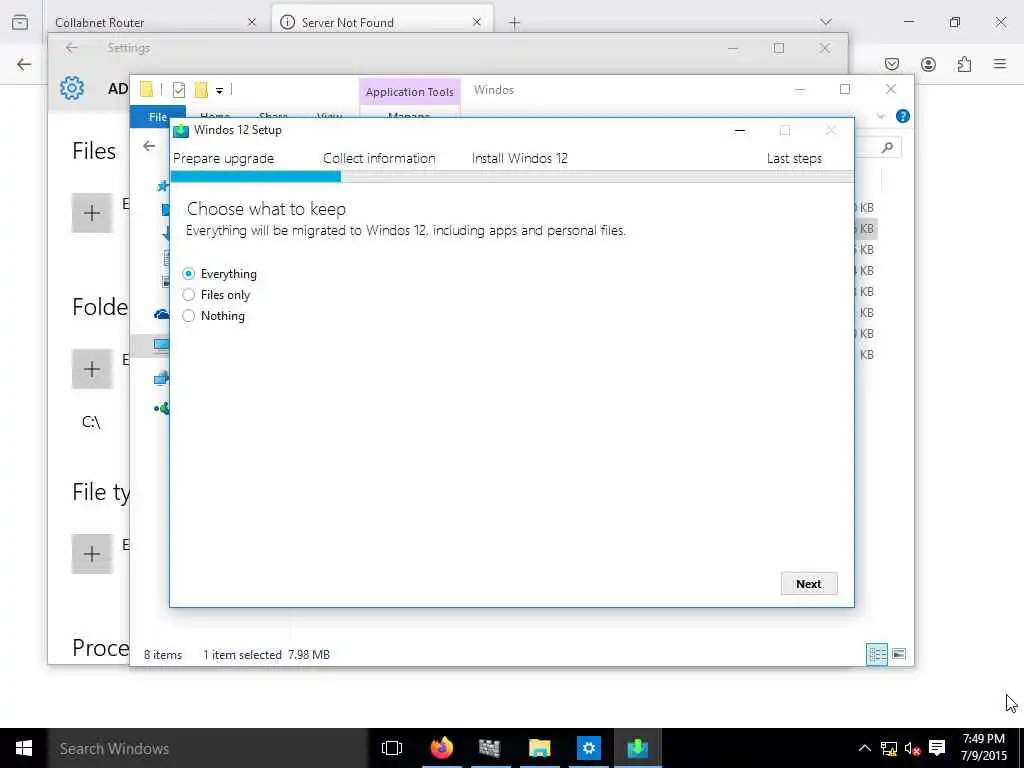
Task: Click the firewall brick wall taskbar icon
Action: coord(489,748)
